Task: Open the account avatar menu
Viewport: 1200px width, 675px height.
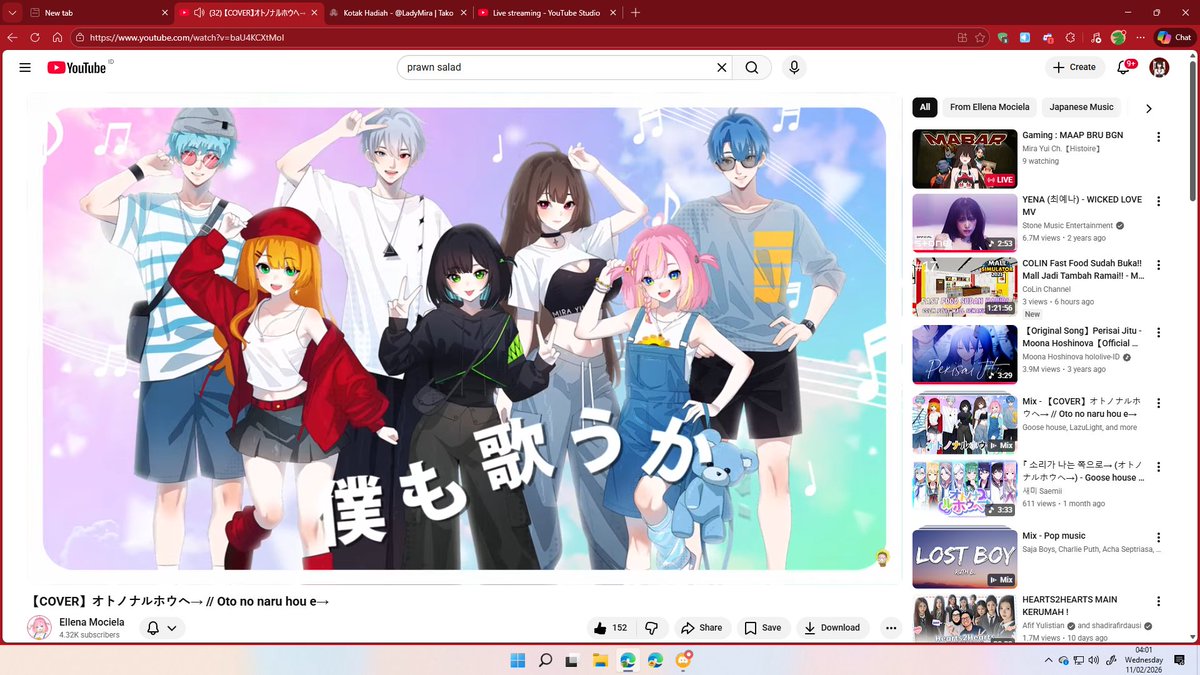Action: point(1159,67)
